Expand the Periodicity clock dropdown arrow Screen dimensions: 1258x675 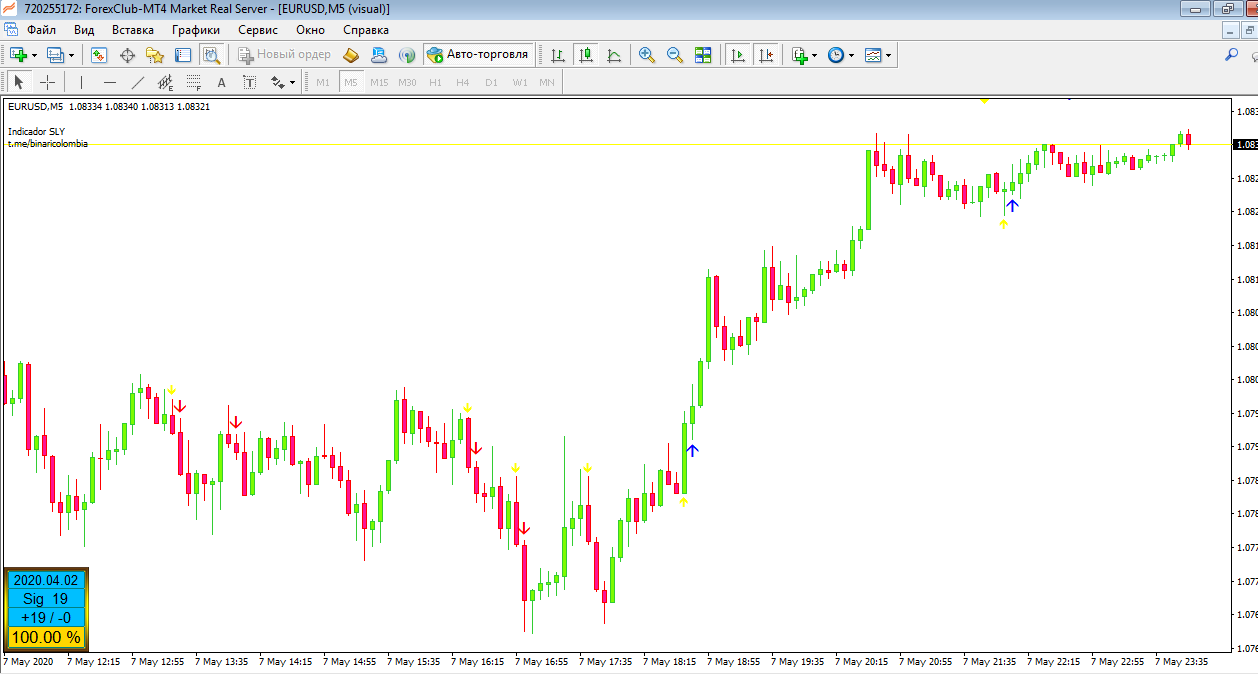click(852, 55)
